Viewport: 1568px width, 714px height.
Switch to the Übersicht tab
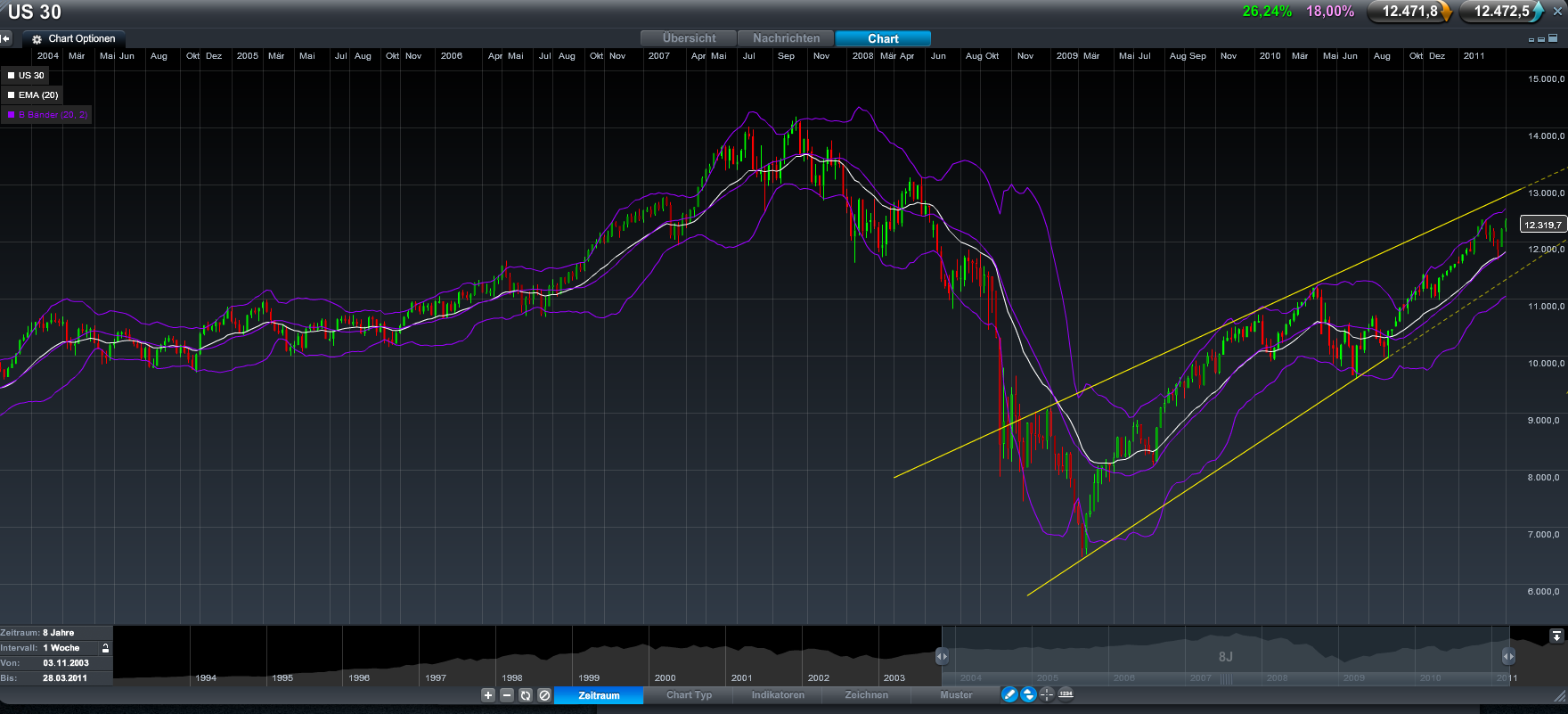[689, 38]
